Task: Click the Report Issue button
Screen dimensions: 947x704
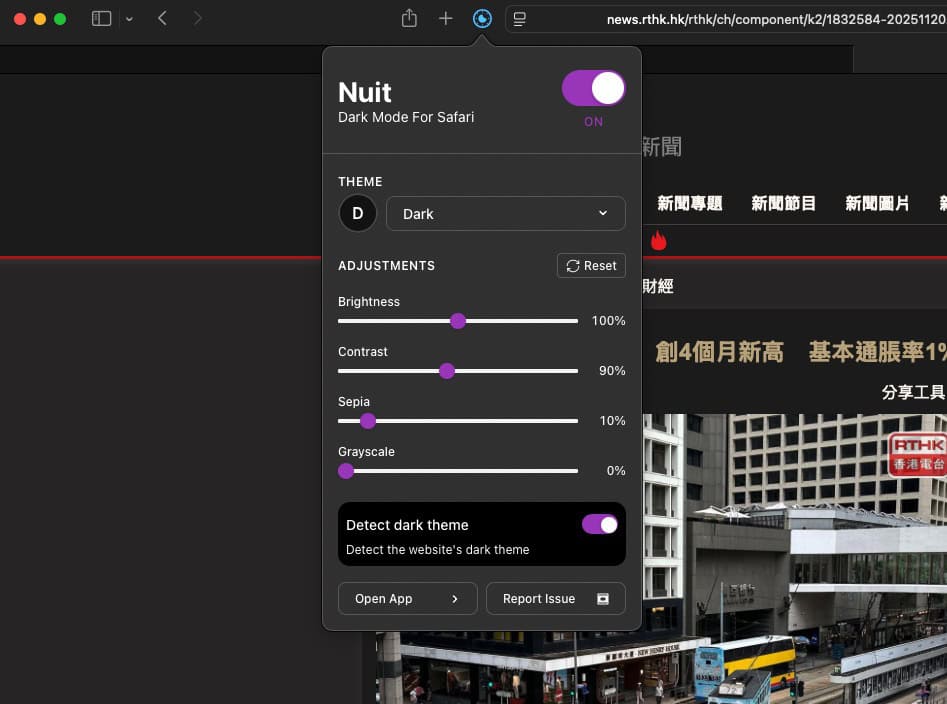Action: click(556, 598)
